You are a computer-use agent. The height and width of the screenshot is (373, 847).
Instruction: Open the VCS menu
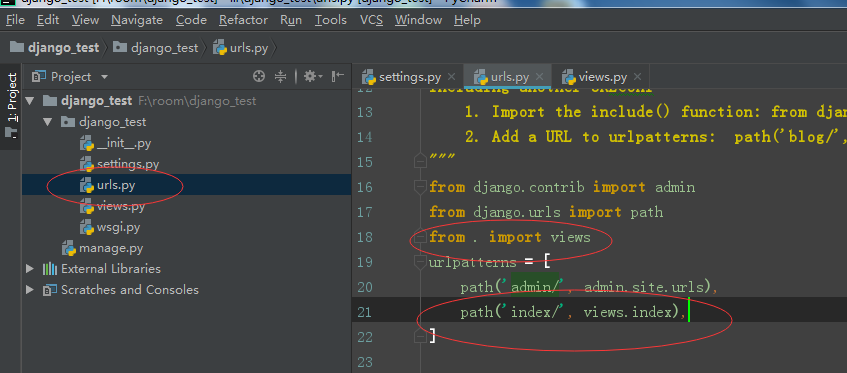click(x=371, y=20)
